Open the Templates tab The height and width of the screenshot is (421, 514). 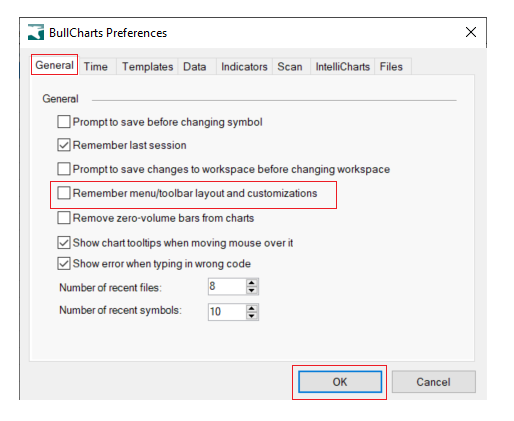(x=147, y=67)
